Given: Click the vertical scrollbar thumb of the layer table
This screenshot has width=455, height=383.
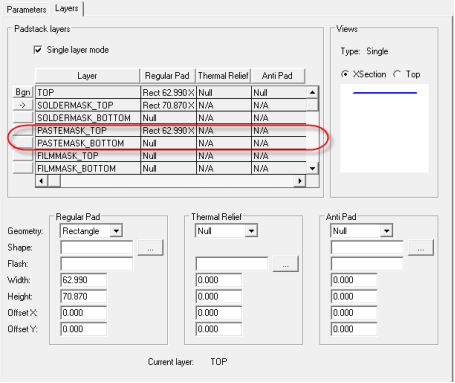Looking at the screenshot, I should [x=312, y=105].
